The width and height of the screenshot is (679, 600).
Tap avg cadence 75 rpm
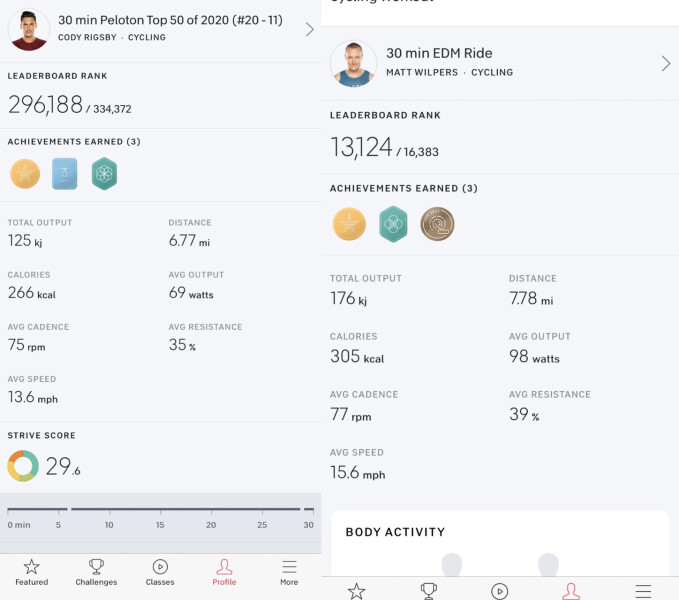tap(26, 345)
